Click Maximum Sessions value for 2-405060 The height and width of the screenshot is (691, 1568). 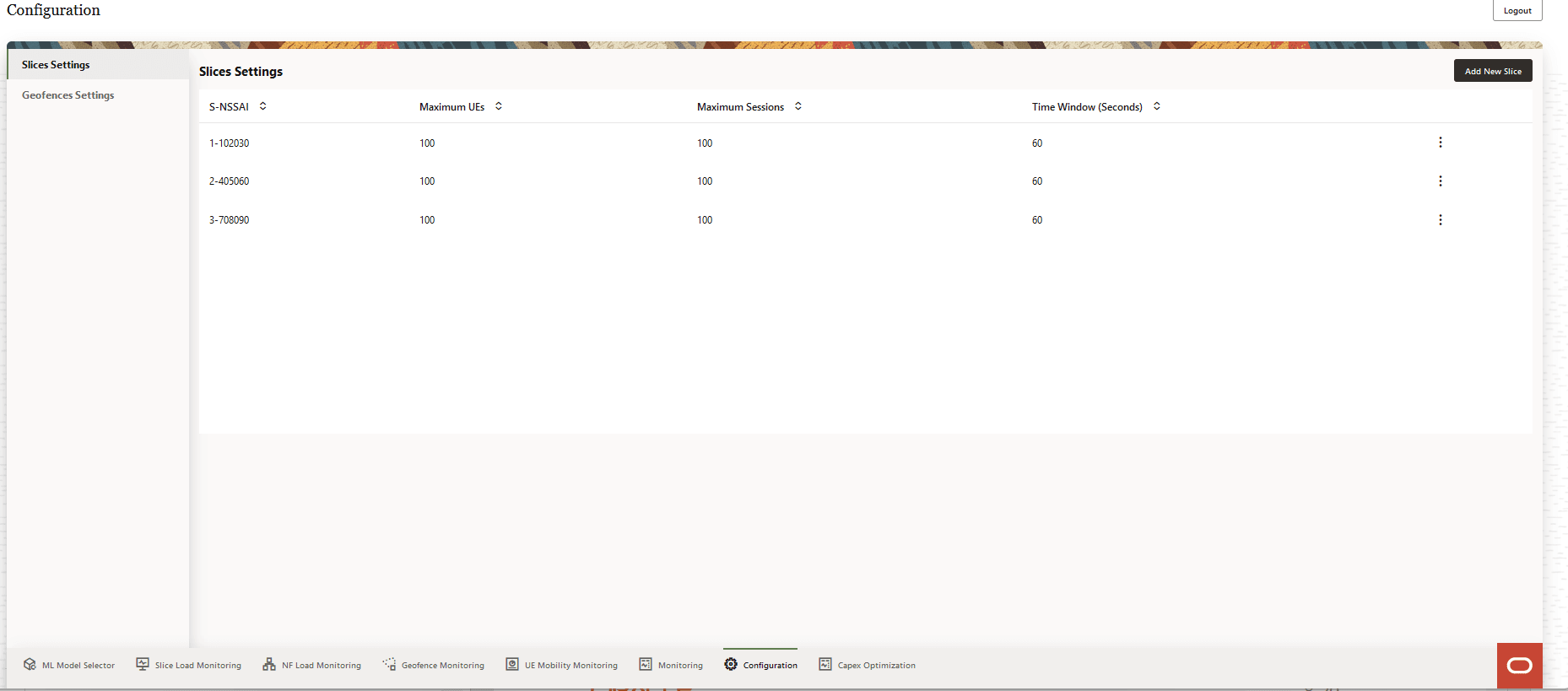pyautogui.click(x=705, y=181)
